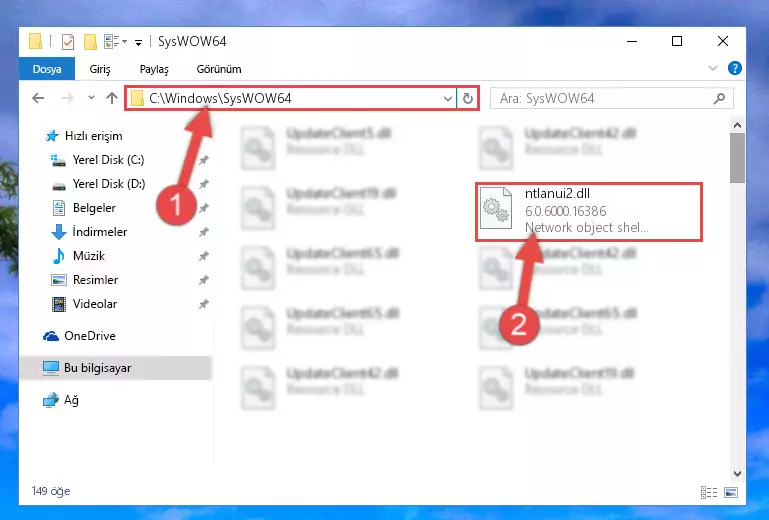Click the file scrollbar up arrow
769x520 pixels.
(x=737, y=125)
